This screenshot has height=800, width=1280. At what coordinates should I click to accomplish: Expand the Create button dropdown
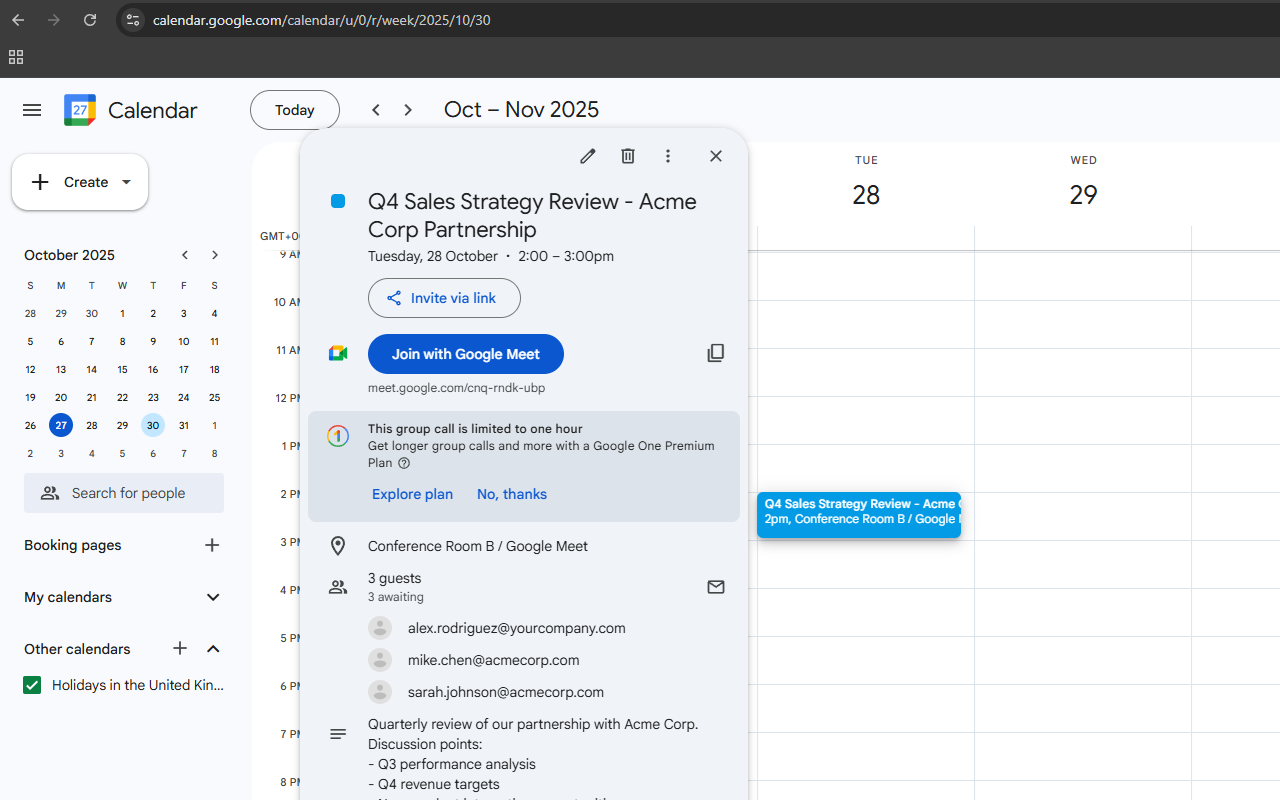(x=126, y=182)
